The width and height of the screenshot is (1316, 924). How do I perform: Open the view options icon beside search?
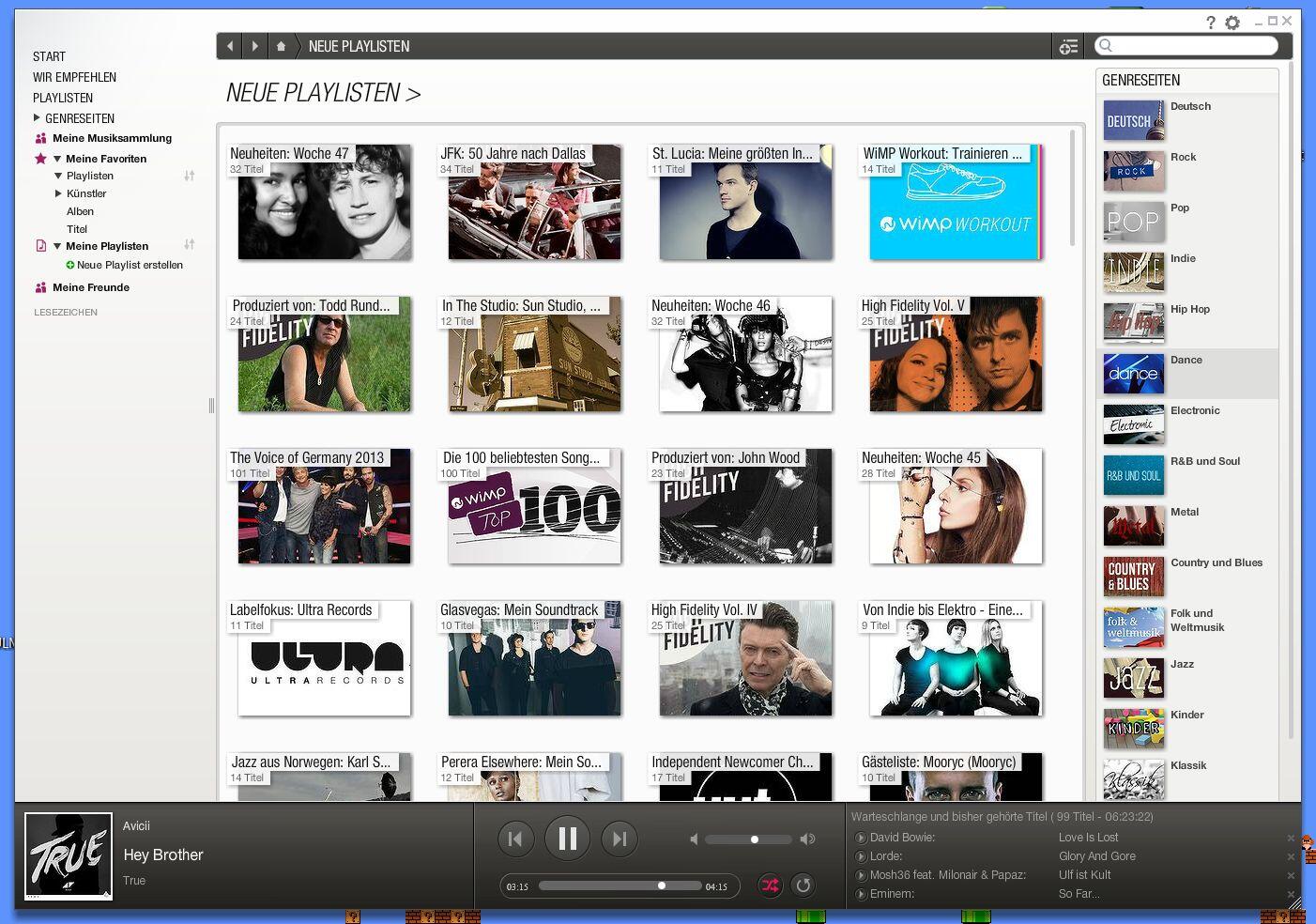click(x=1068, y=47)
